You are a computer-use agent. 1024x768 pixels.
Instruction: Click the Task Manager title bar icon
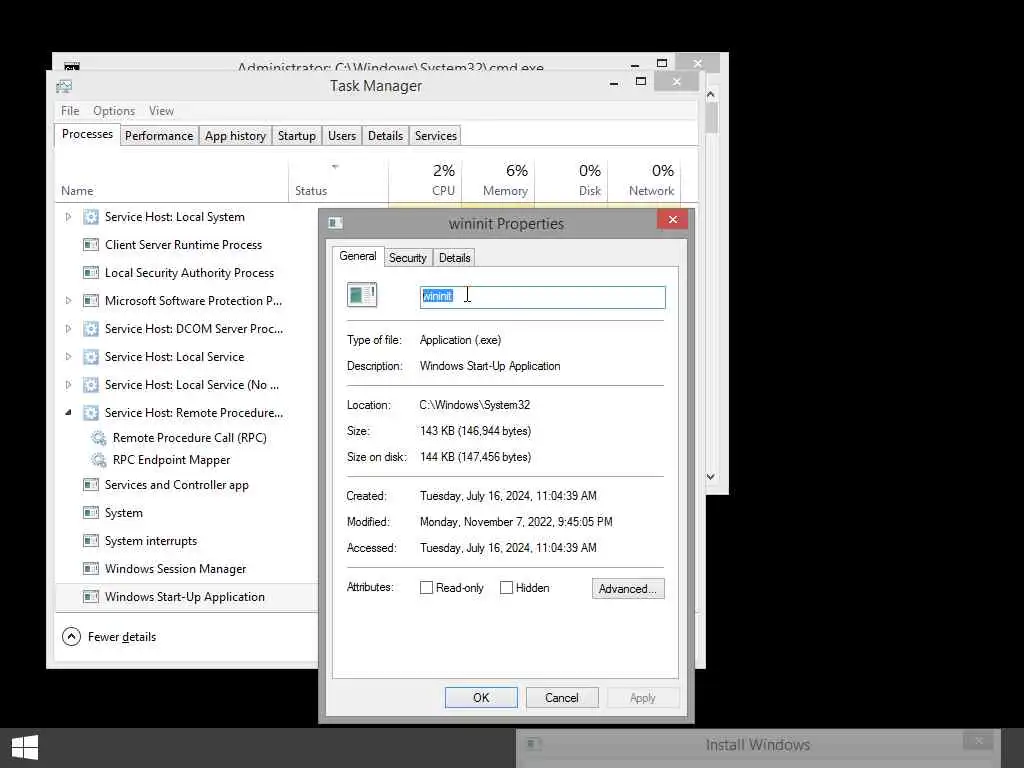(64, 86)
